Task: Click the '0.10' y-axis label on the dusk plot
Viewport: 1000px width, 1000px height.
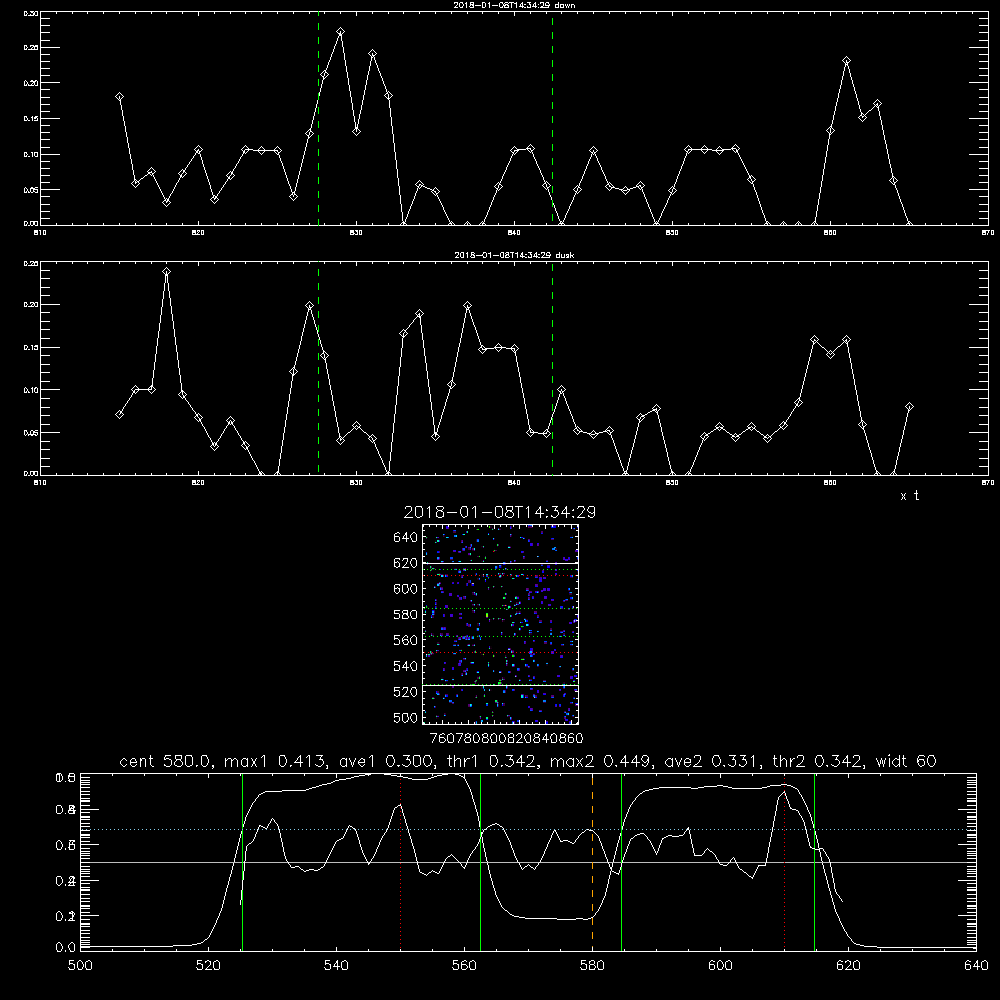Action: 31,390
